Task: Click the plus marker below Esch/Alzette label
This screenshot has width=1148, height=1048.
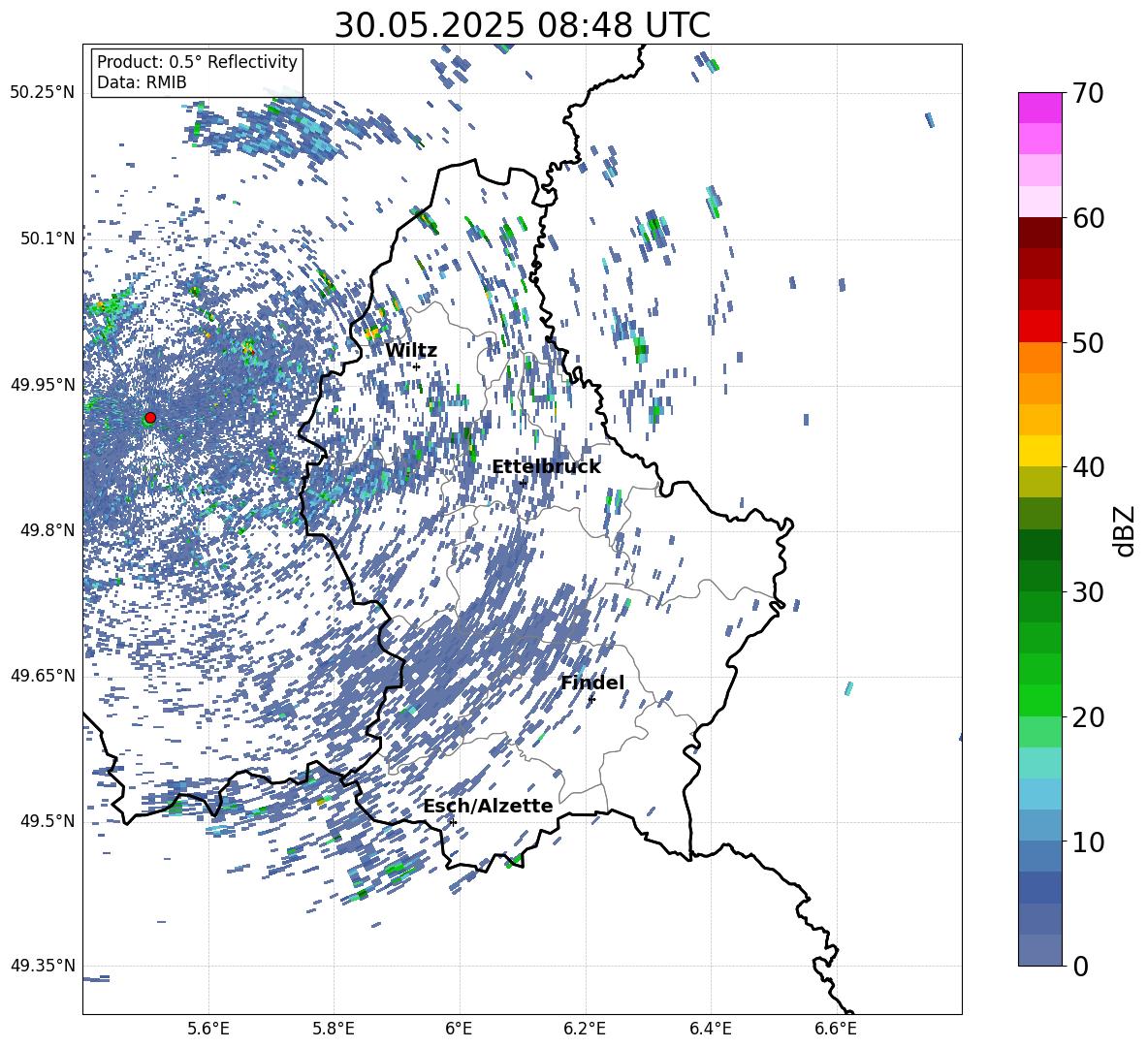Action: pos(453,822)
